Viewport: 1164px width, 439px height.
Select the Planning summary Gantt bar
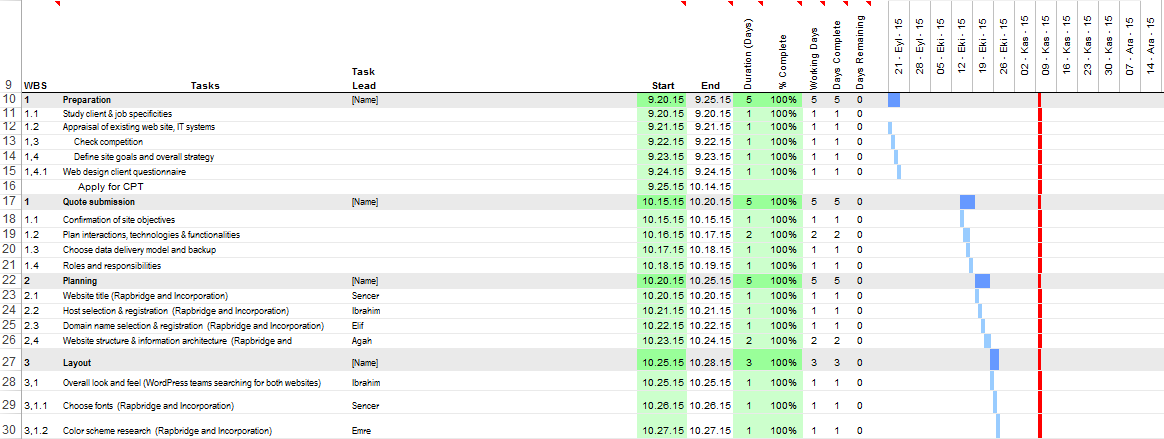pyautogui.click(x=982, y=281)
